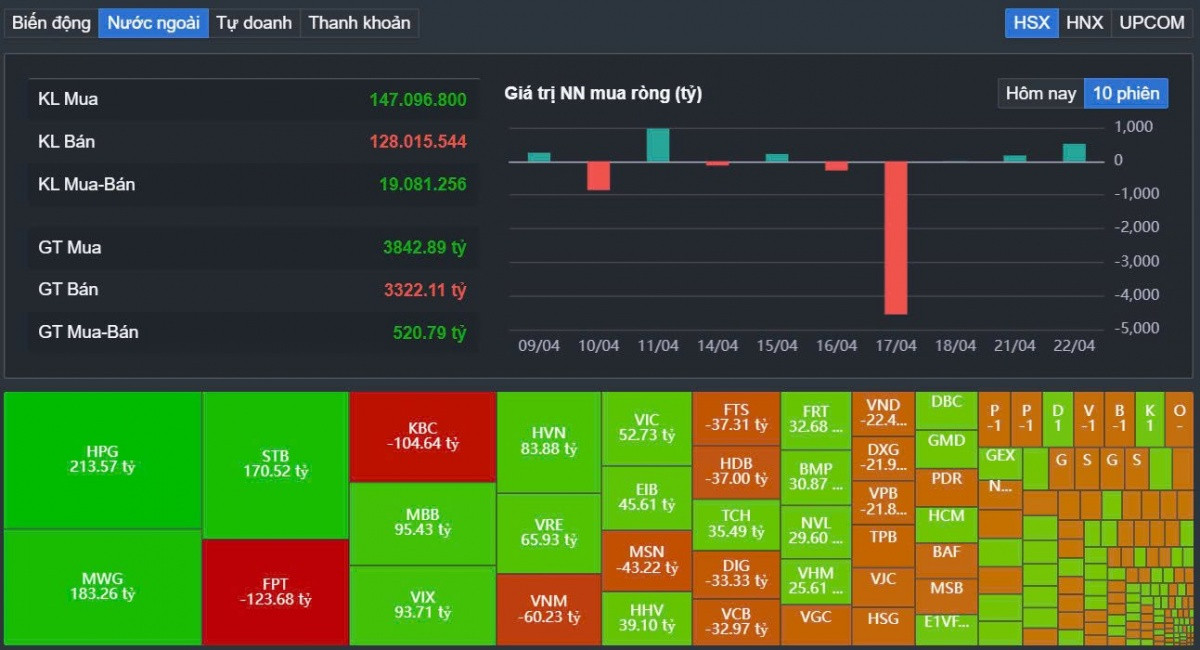
Task: Click the KBC -104.64 tỷ tile
Action: point(422,436)
